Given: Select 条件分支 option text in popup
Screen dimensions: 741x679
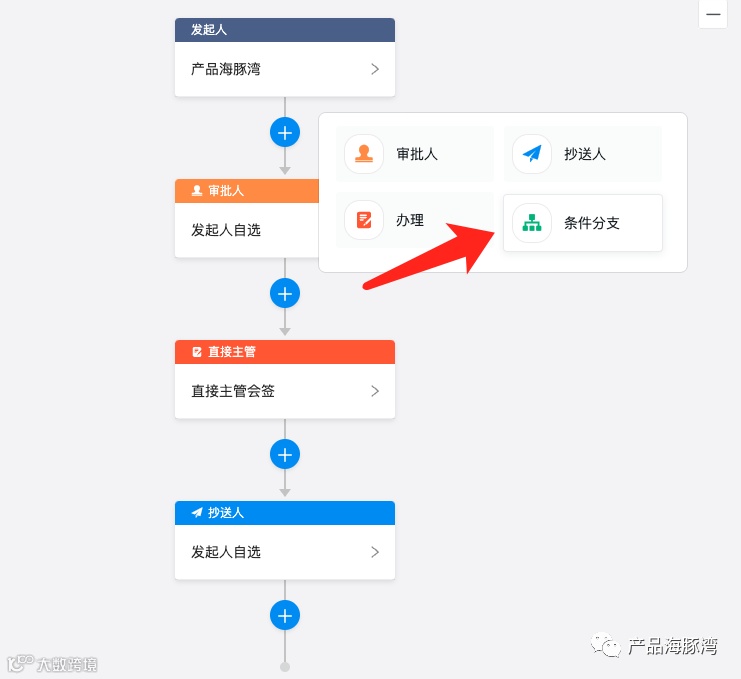Looking at the screenshot, I should tap(592, 223).
